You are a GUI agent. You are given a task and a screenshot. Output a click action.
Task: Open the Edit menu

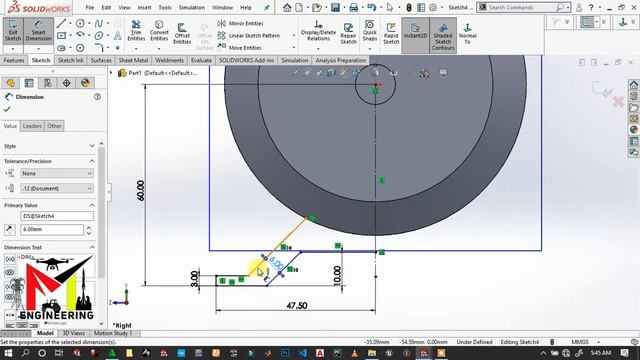pyautogui.click(x=106, y=7)
